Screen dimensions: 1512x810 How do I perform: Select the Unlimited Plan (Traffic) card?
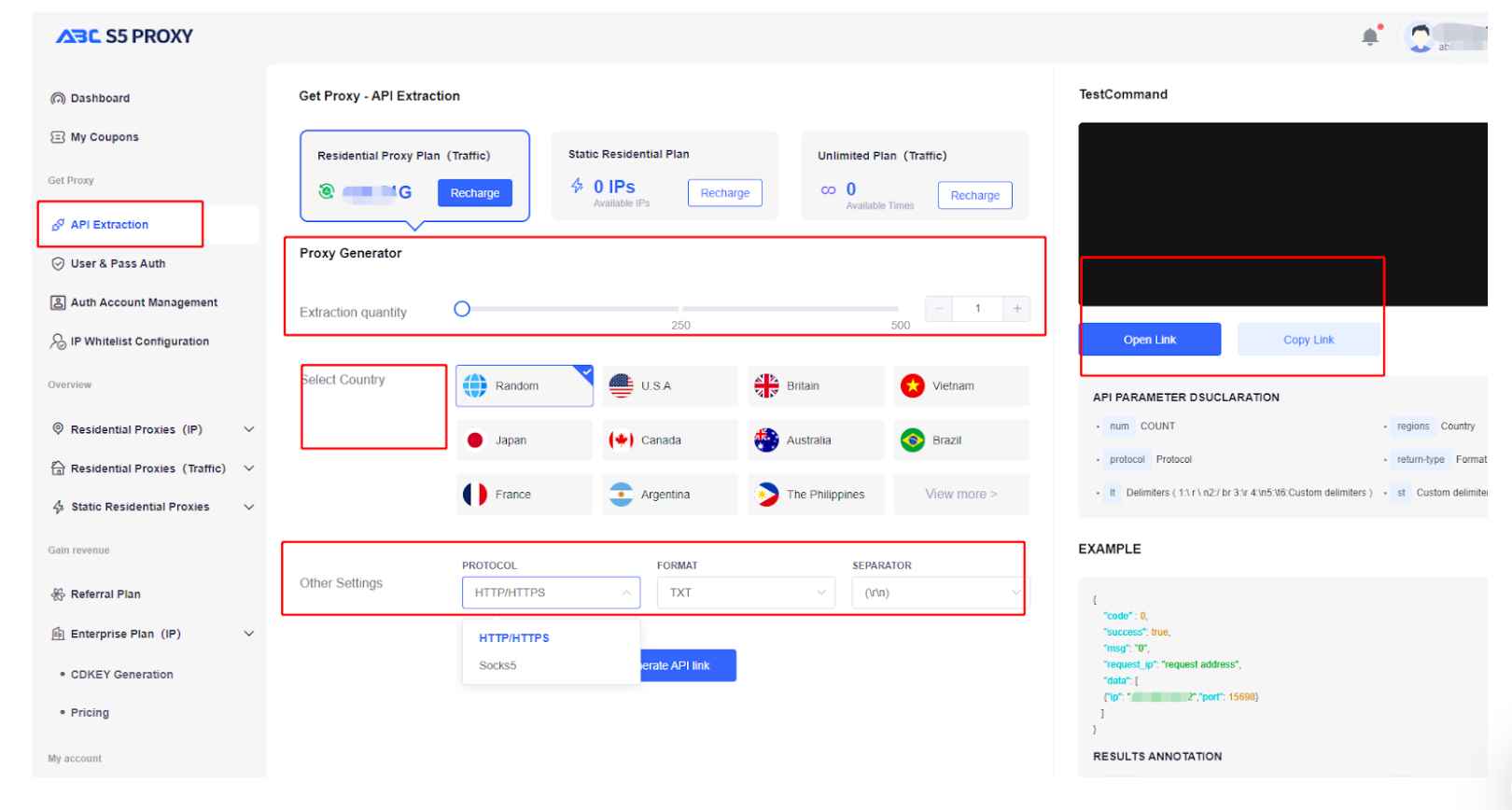[x=915, y=176]
